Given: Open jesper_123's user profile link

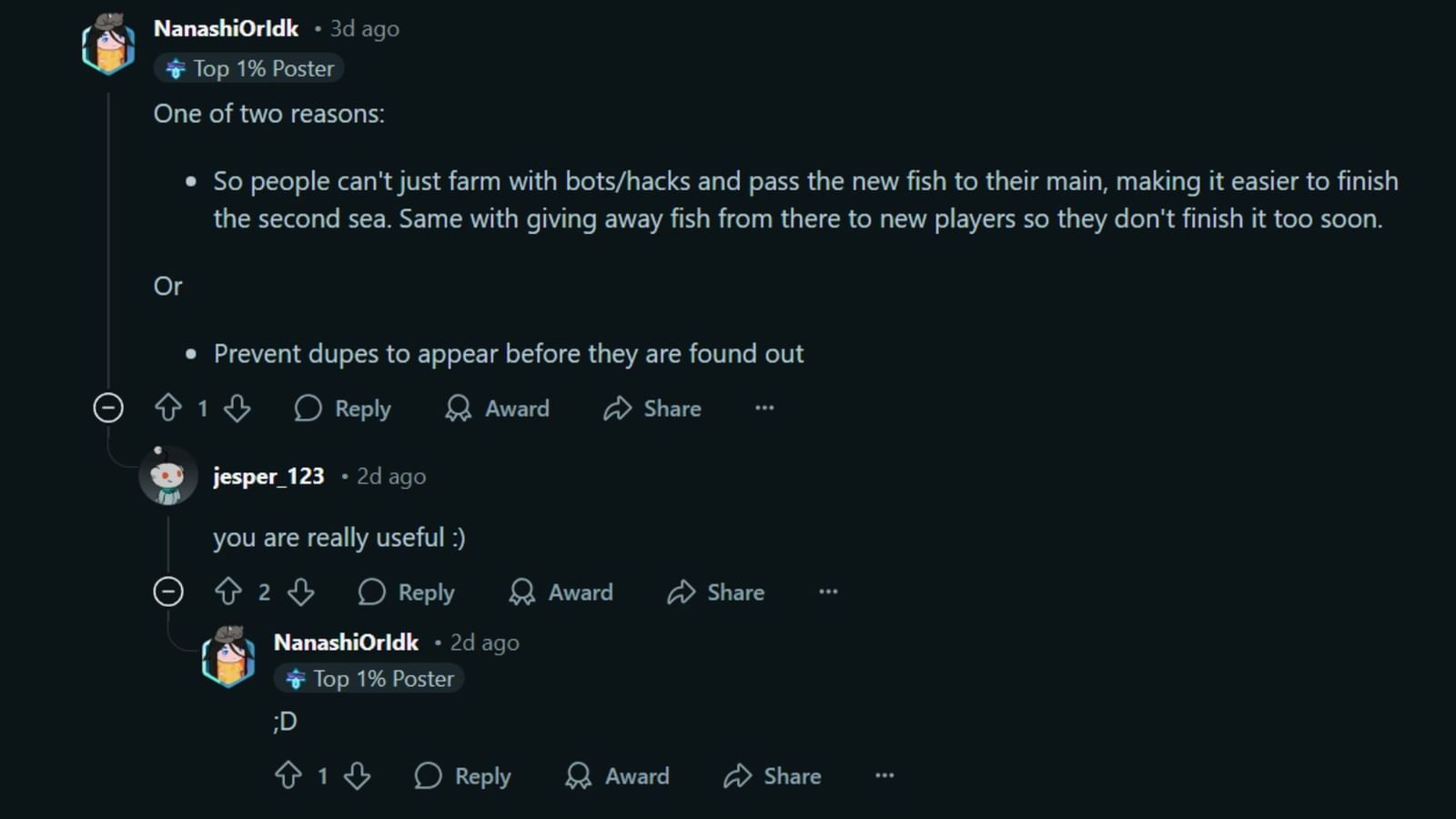Looking at the screenshot, I should [x=268, y=476].
